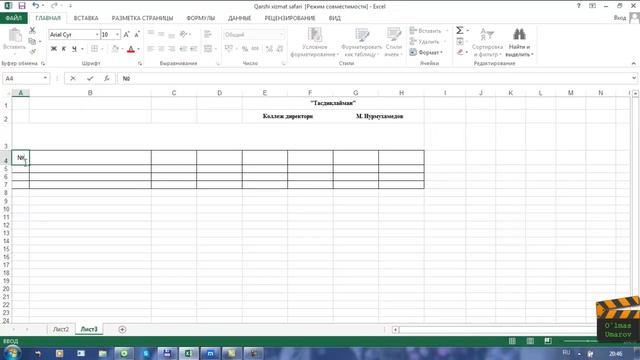Open the Font group dialog launcher
This screenshot has height=360, width=640.
140,64
